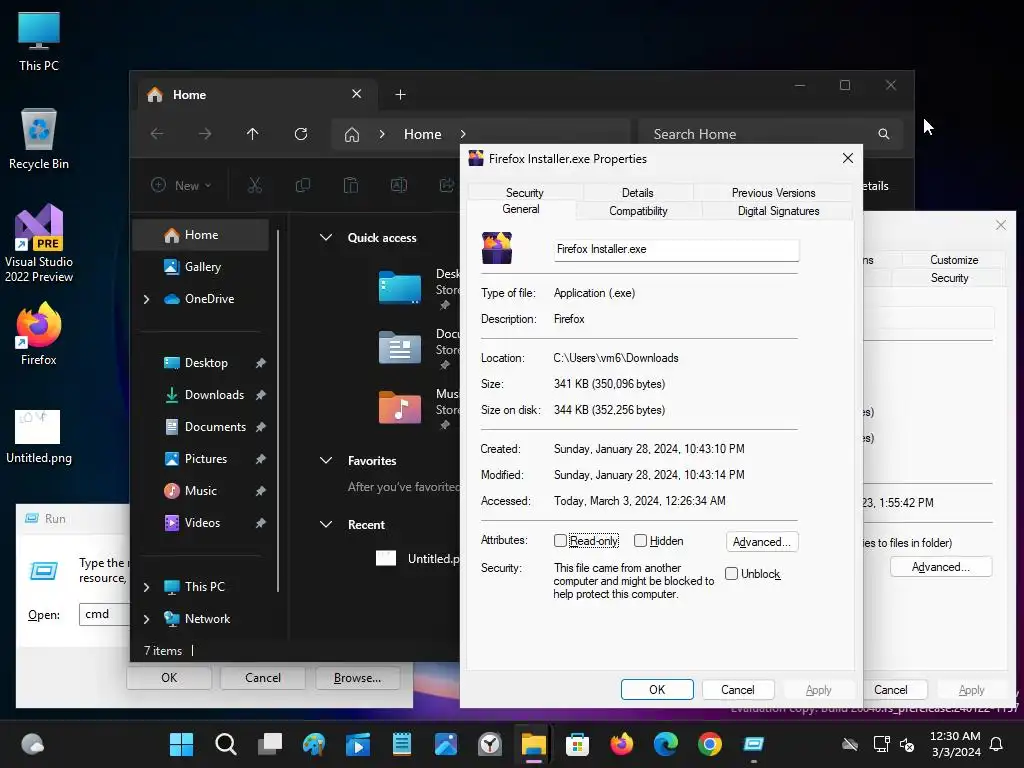Open Music in the navigation pane

pos(200,491)
